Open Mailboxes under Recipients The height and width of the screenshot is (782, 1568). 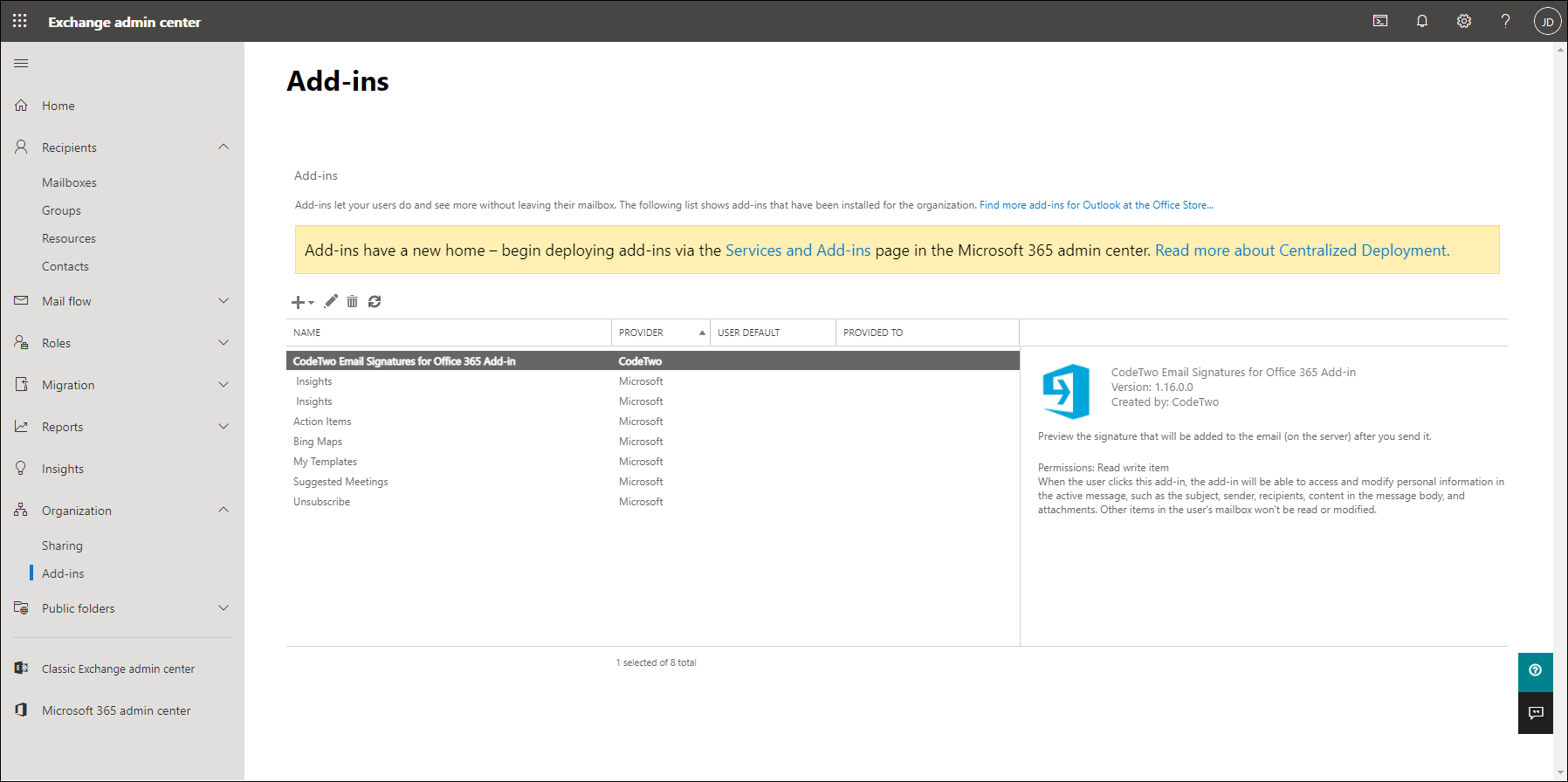69,182
